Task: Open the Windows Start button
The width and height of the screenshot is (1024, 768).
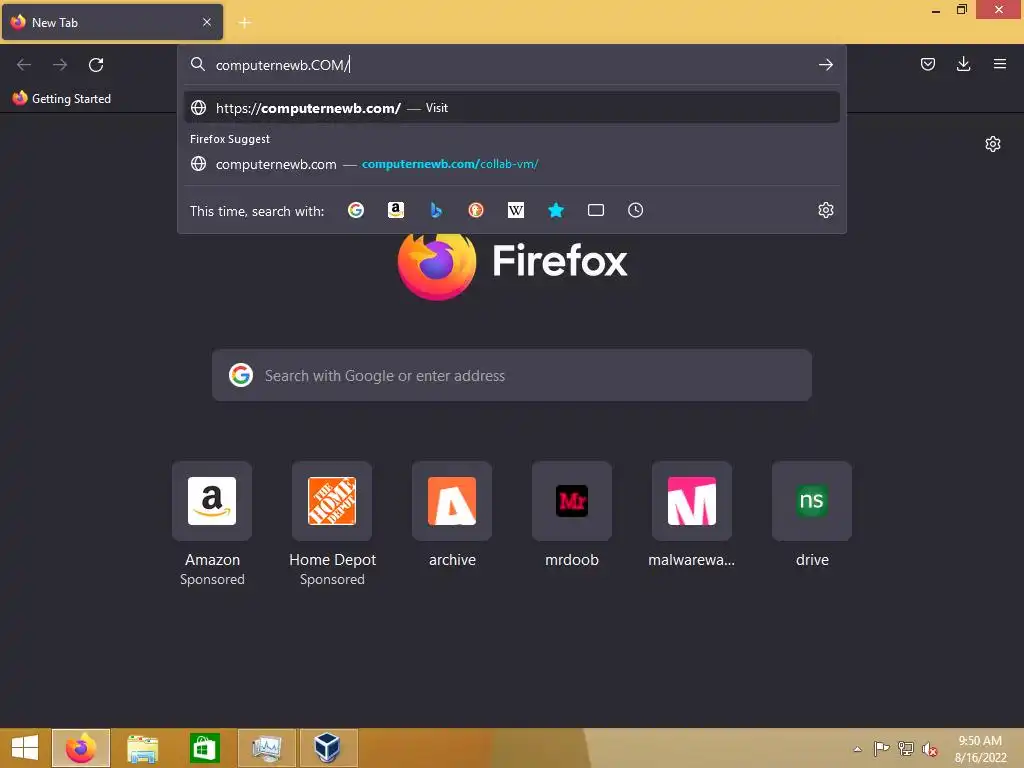Action: (25, 748)
